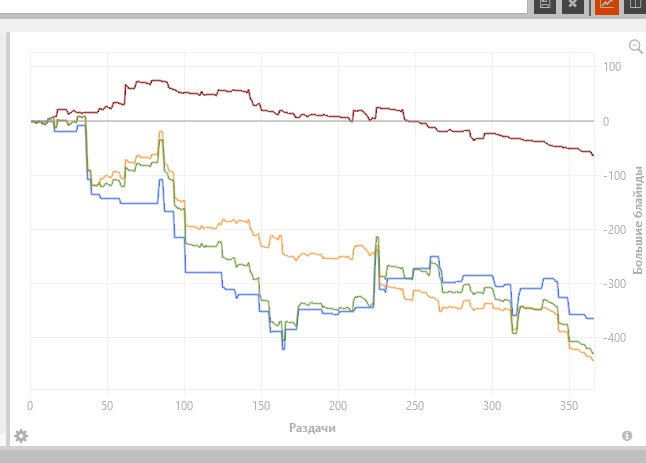Click the "Раздачи" x-axis title
The image size is (646, 463).
(x=312, y=427)
